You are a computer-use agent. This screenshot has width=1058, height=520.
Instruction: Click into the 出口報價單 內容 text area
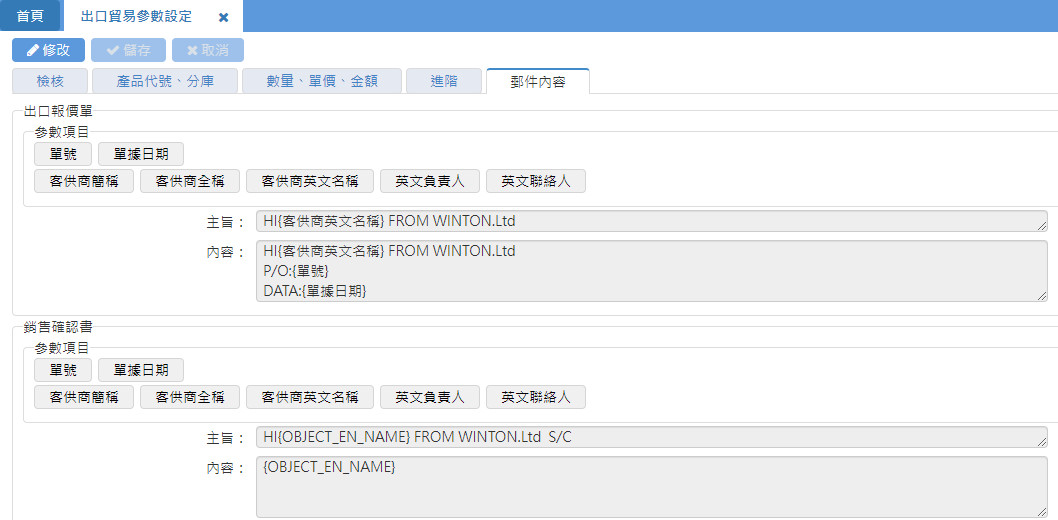tap(651, 270)
